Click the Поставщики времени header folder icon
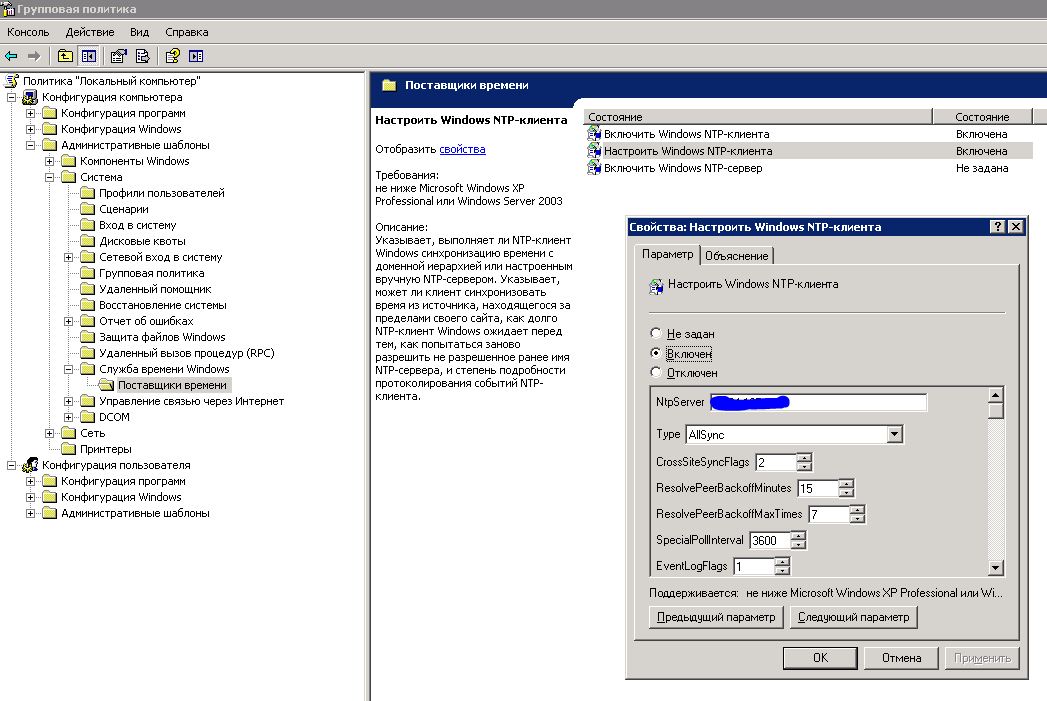This screenshot has width=1047, height=701. point(389,85)
